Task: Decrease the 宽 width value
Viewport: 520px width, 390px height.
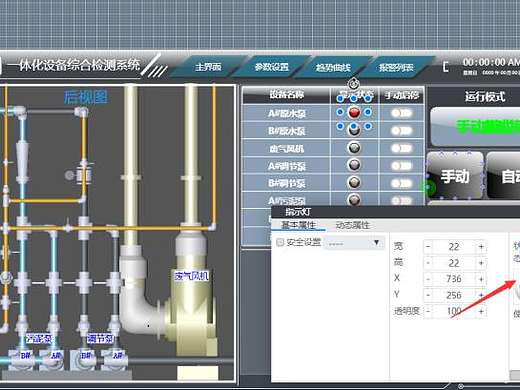Action: coord(428,247)
